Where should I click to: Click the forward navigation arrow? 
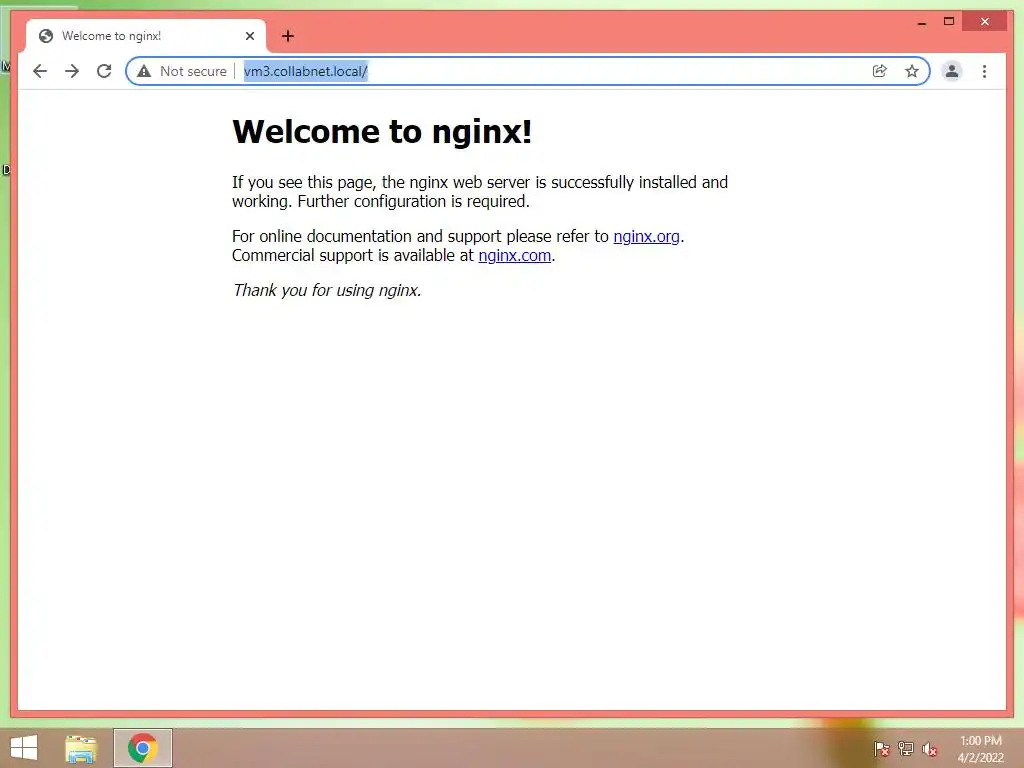[x=72, y=71]
